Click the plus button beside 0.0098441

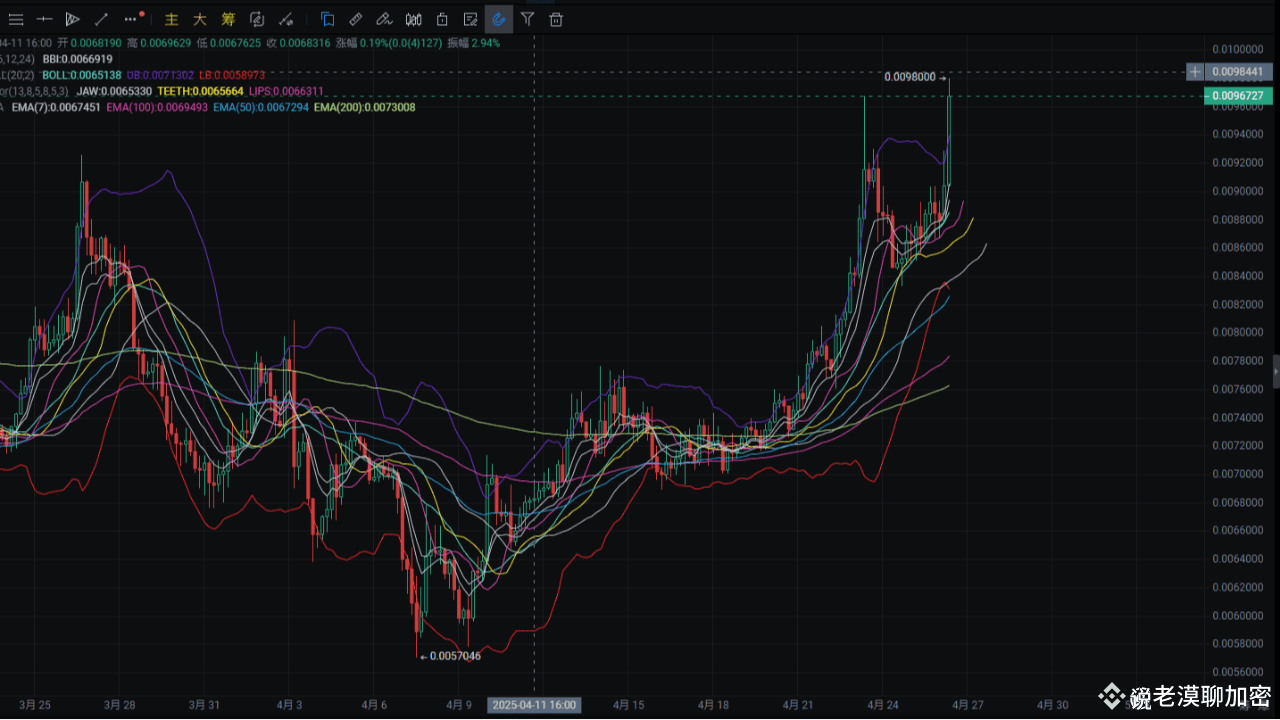tap(1195, 72)
